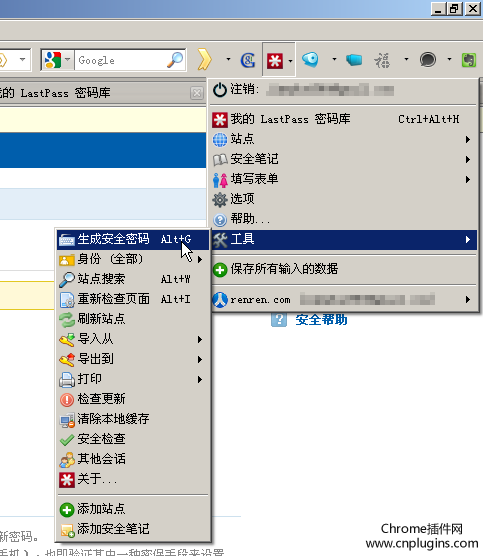Image resolution: width=483 pixels, height=556 pixels.
Task: Click 保存所有输入的数据 menu item
Action: pos(343,269)
